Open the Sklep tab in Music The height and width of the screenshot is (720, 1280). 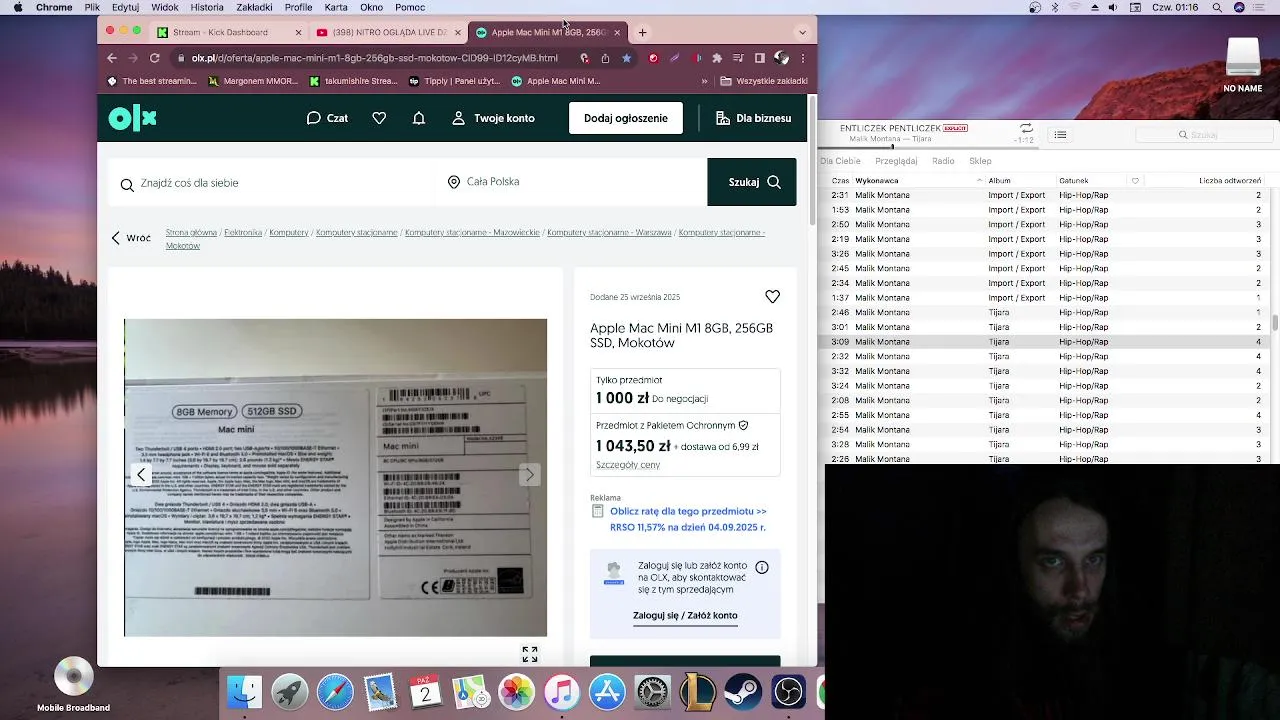coord(980,160)
